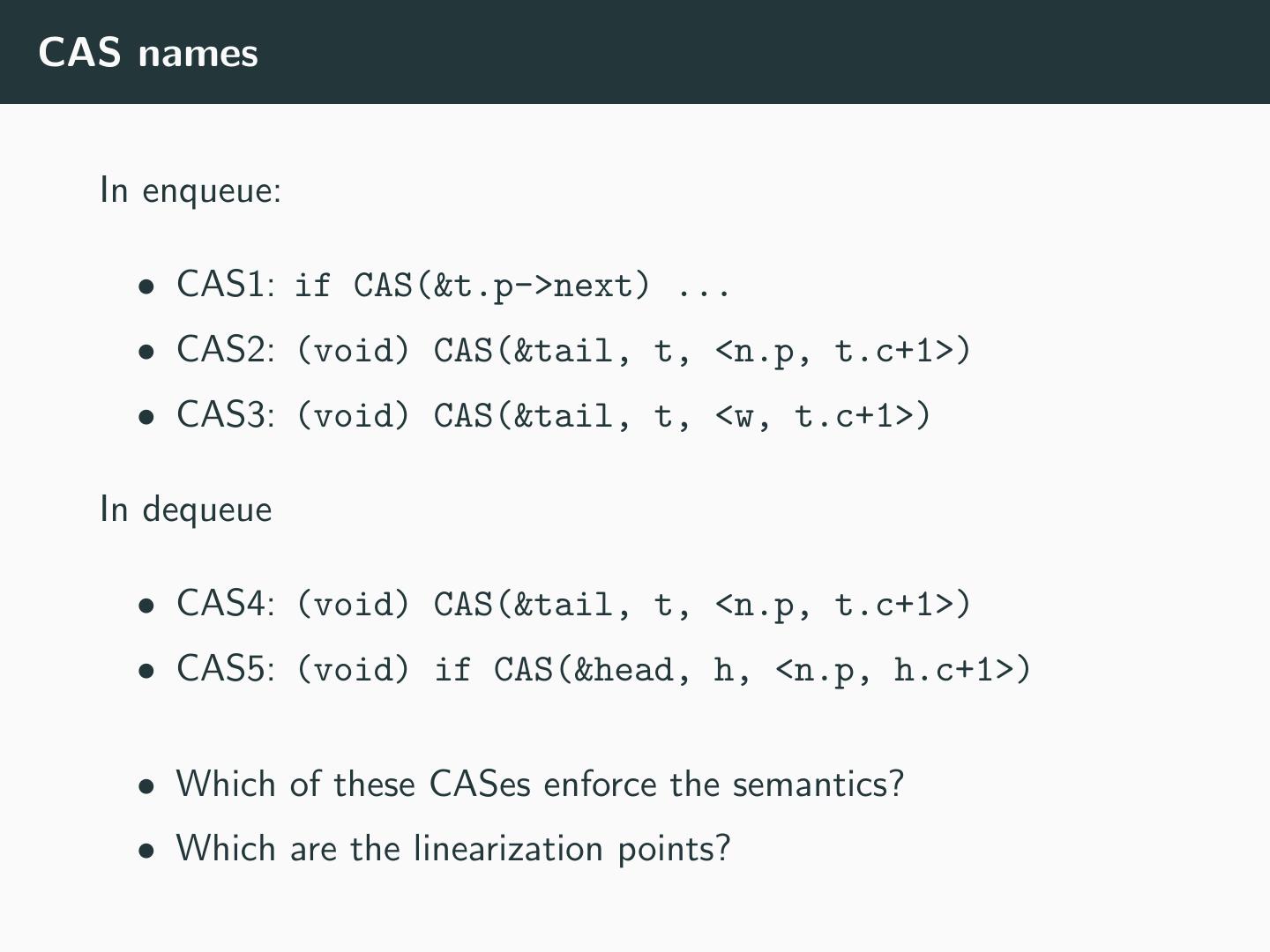
Task: Click the "In dequeue" heading text
Action: click(x=186, y=509)
